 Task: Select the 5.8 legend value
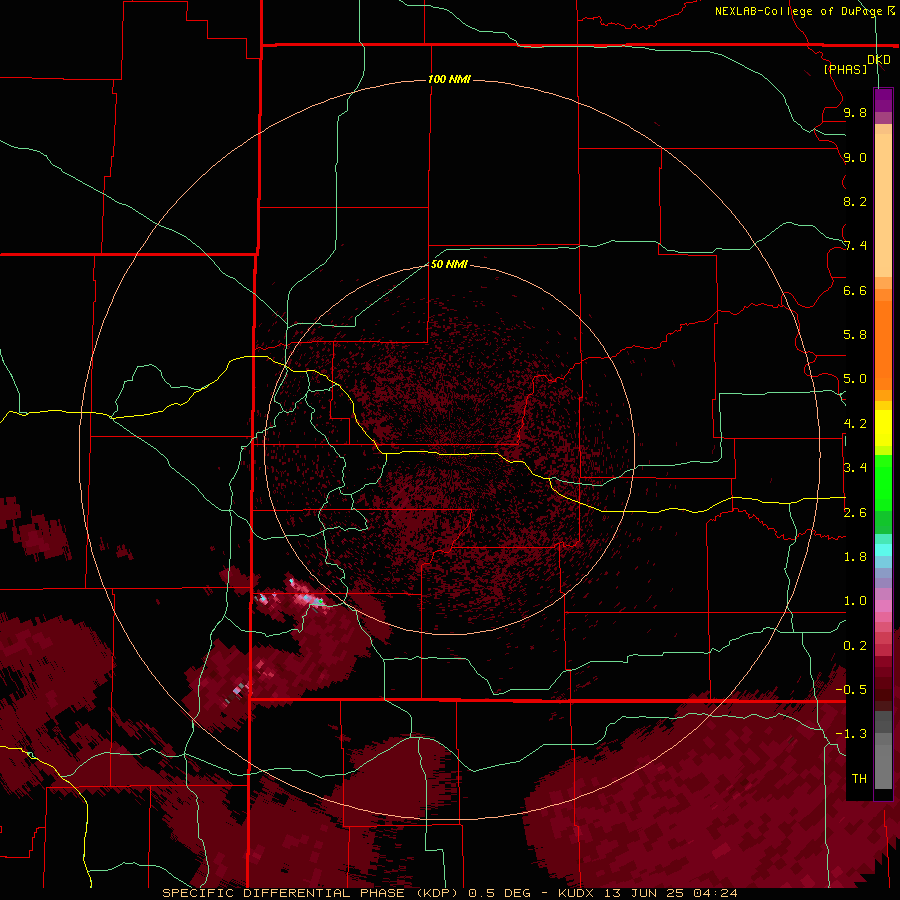855,335
